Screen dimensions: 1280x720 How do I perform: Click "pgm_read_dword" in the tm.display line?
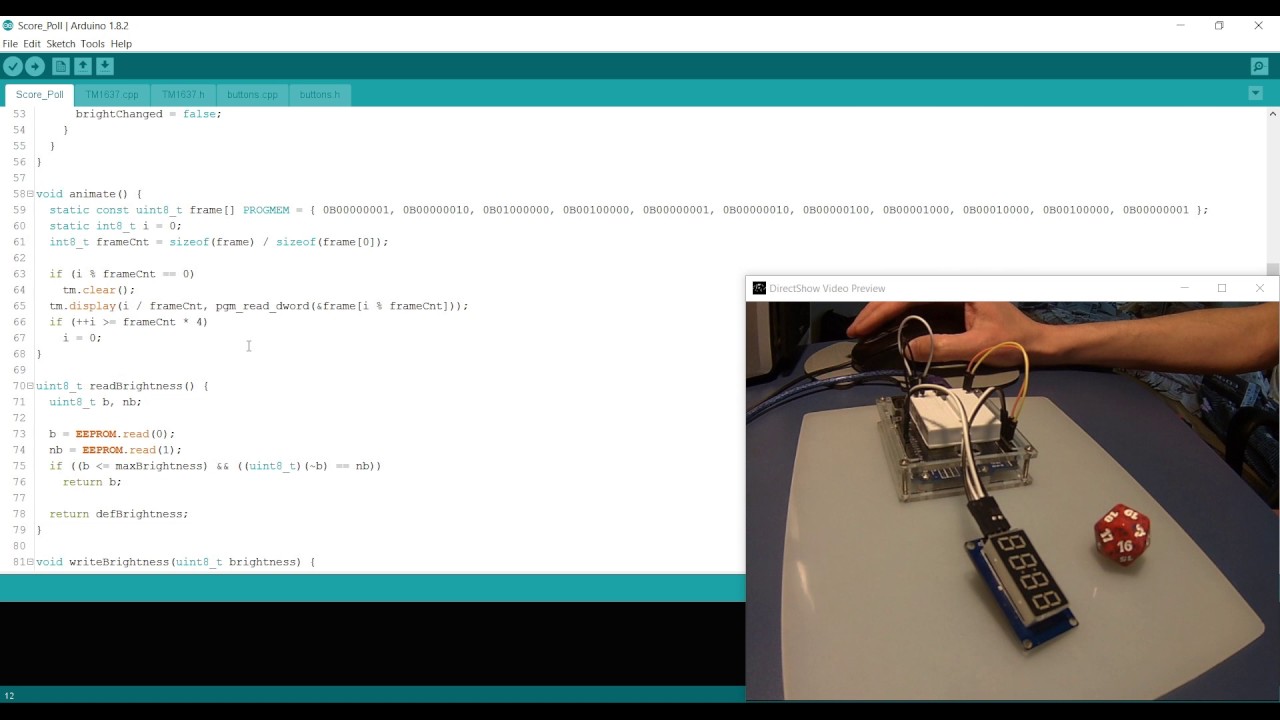262,306
